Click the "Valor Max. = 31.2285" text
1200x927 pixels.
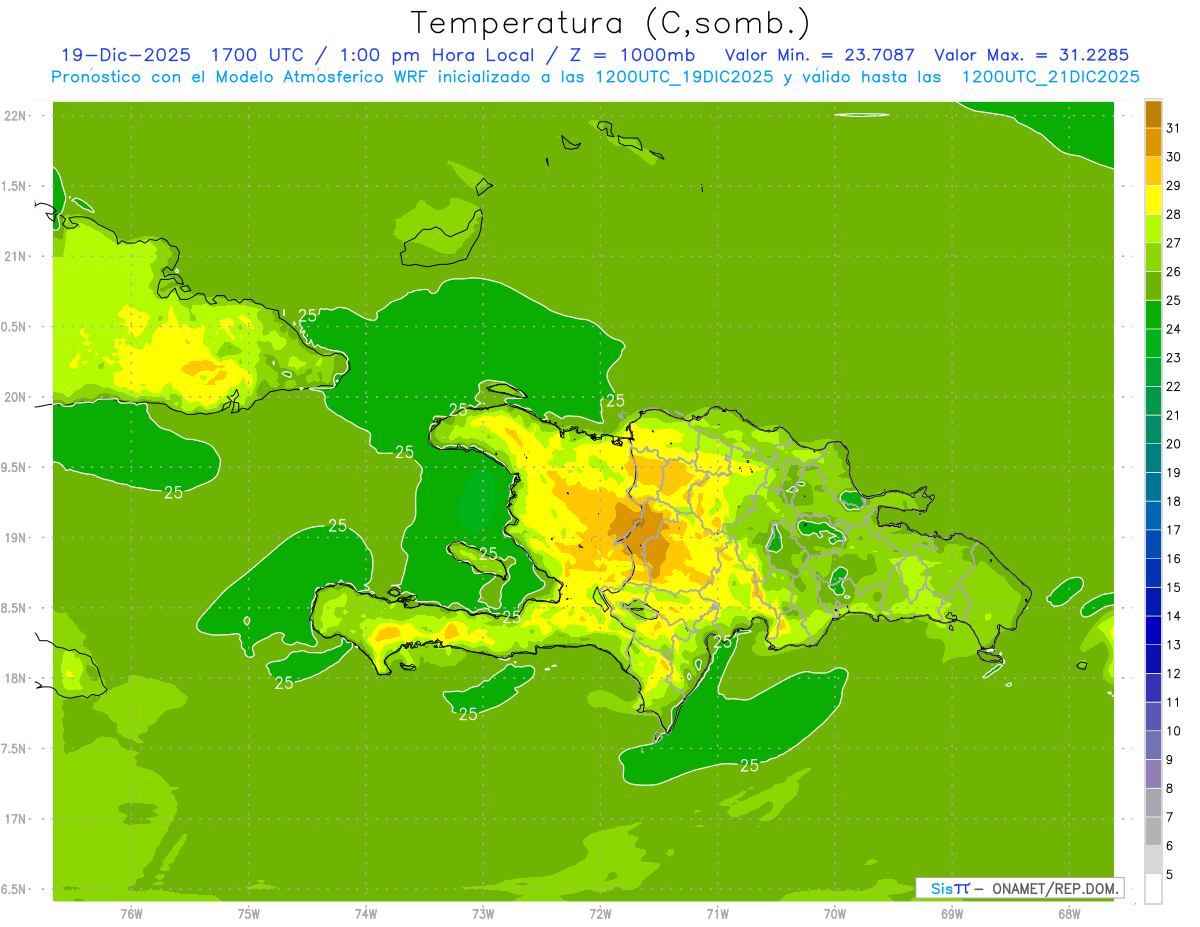pos(1031,55)
